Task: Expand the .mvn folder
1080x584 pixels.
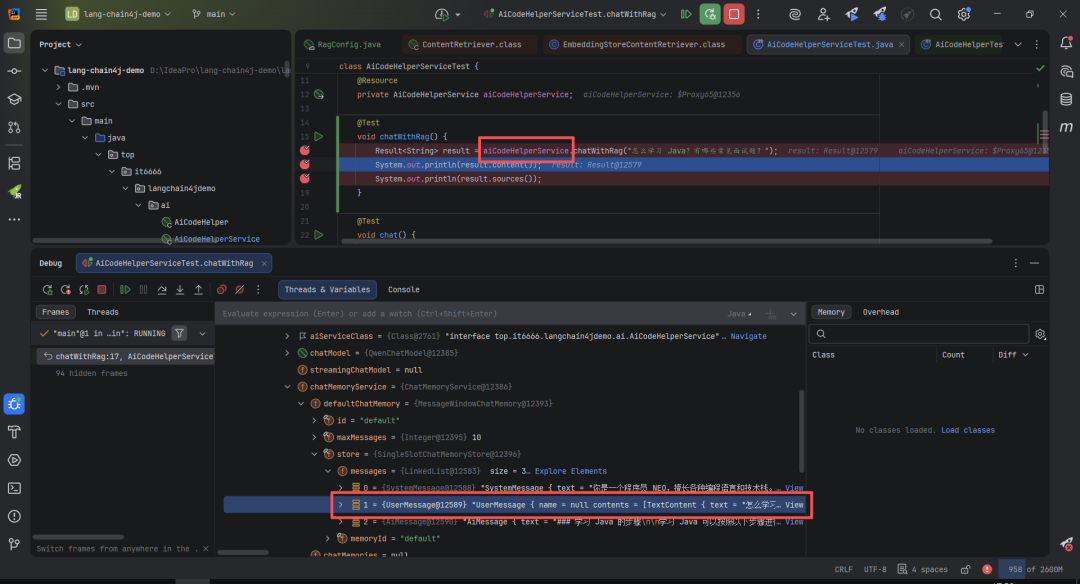Action: point(59,87)
